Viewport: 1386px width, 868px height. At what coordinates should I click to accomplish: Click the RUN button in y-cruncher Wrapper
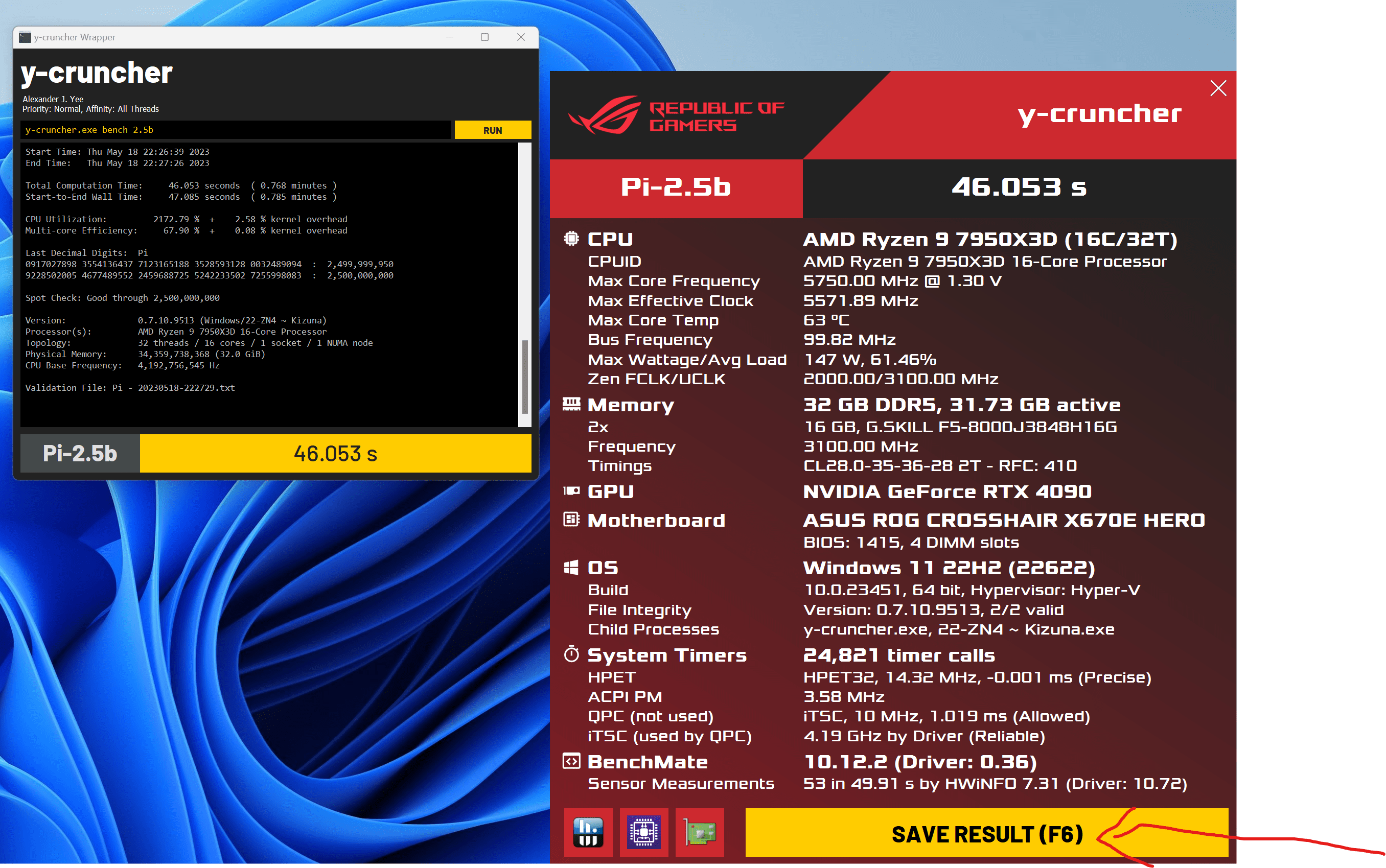pyautogui.click(x=493, y=130)
